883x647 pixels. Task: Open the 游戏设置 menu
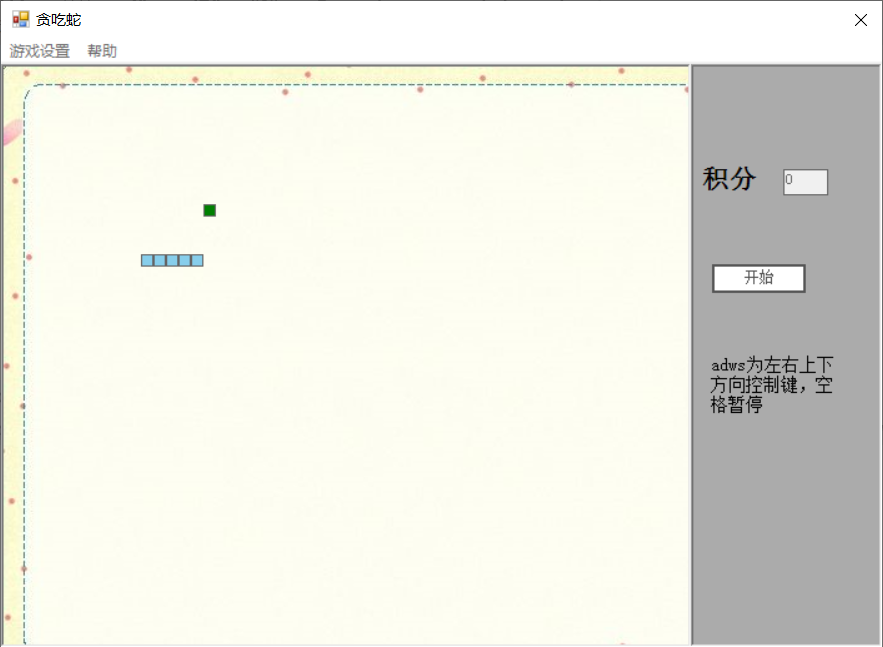tap(39, 51)
